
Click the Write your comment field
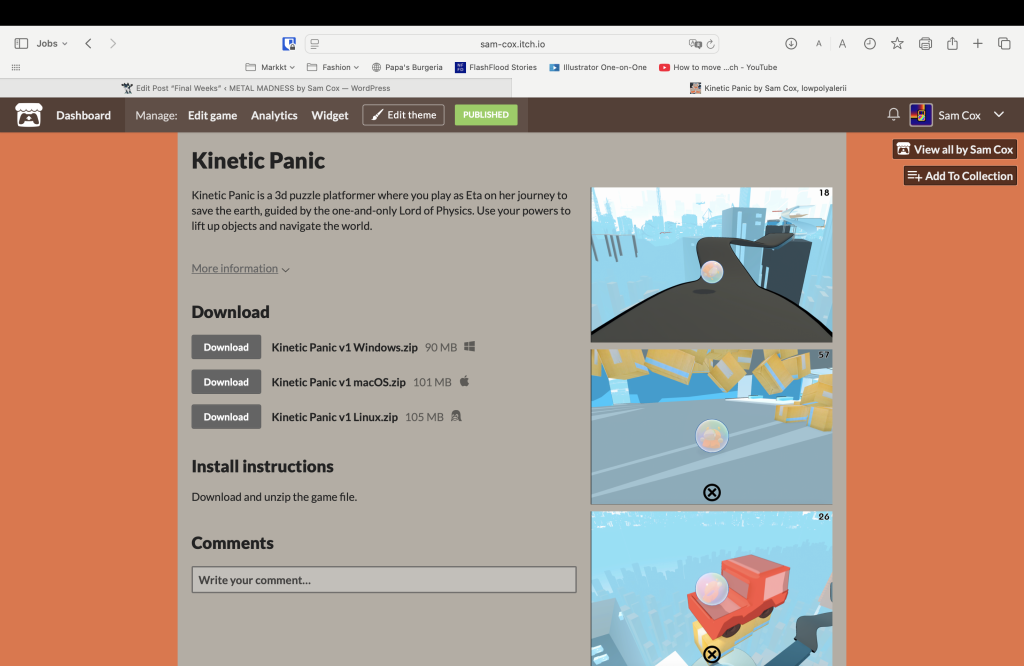point(384,580)
